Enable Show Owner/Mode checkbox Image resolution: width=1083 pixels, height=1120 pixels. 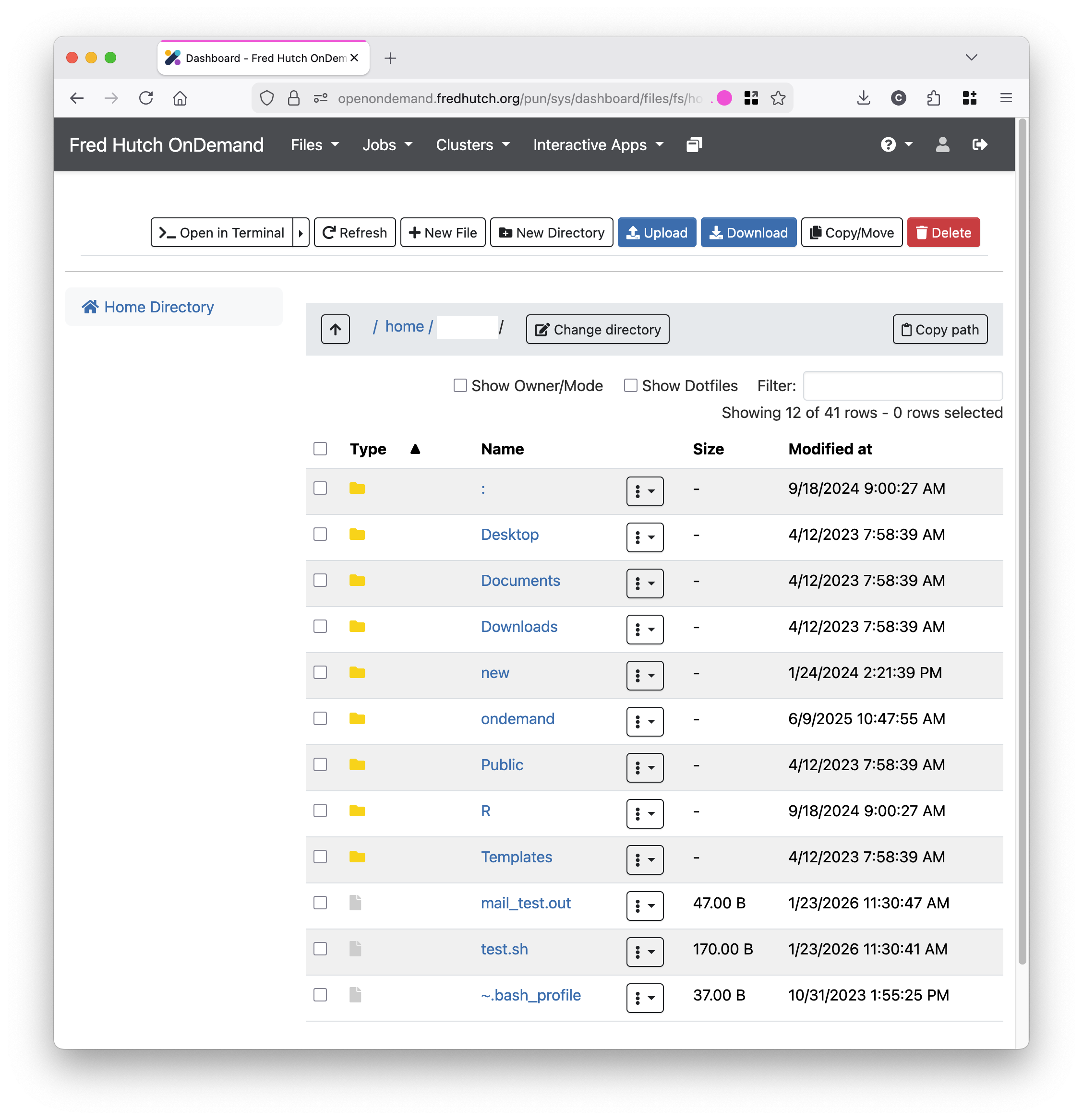coord(460,386)
